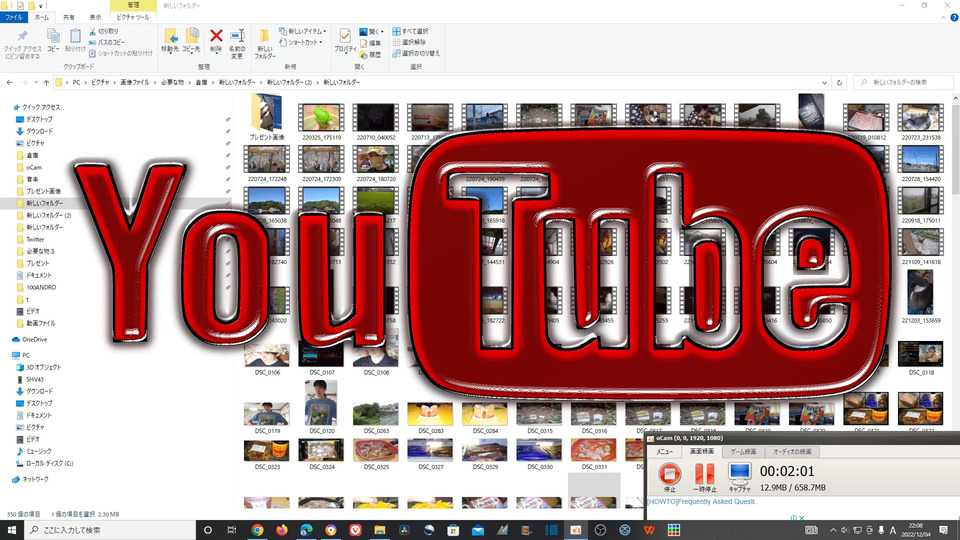
Task: Open Google Chrome from the taskbar
Action: (257, 530)
